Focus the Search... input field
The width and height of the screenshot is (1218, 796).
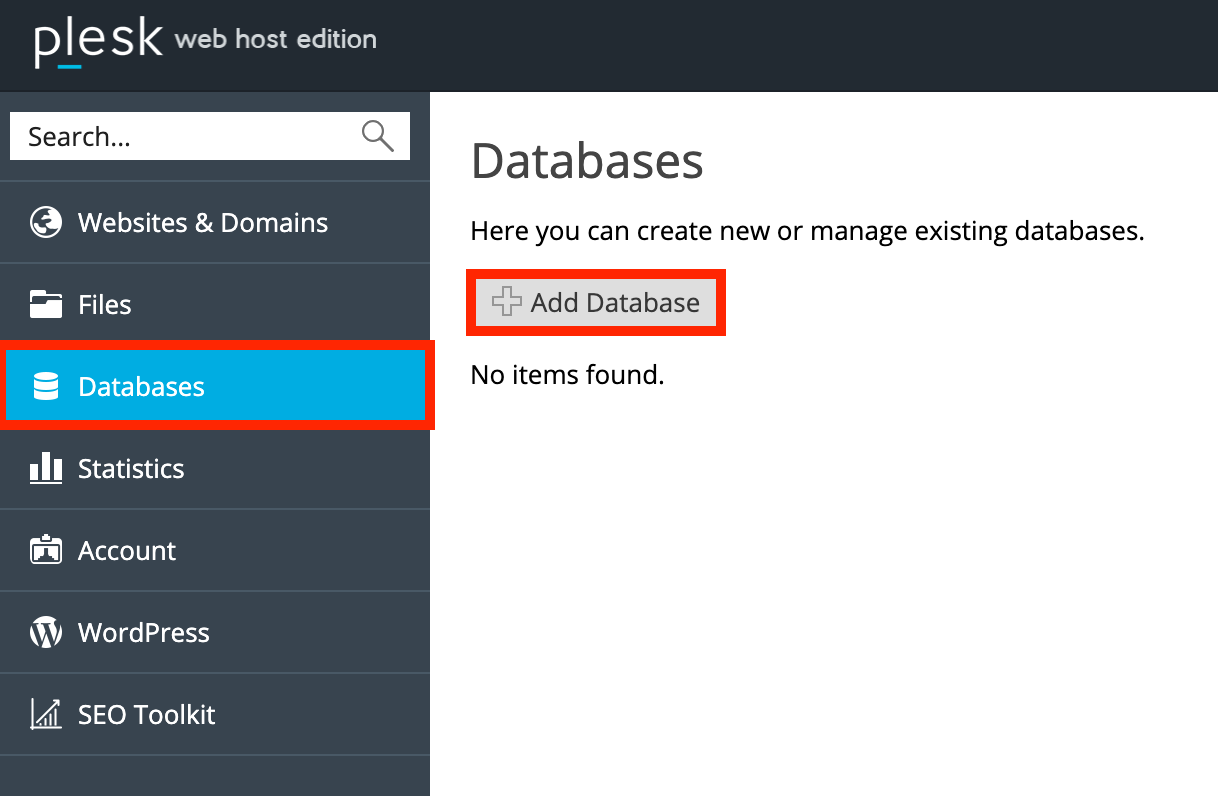point(185,136)
